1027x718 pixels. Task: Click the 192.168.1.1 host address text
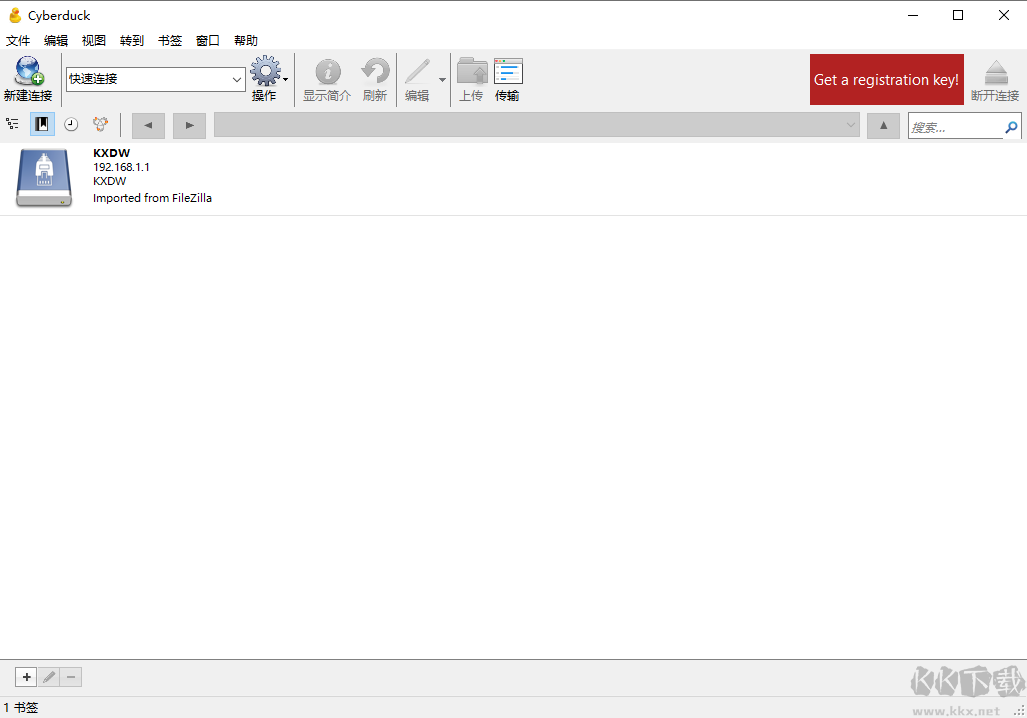(x=121, y=167)
